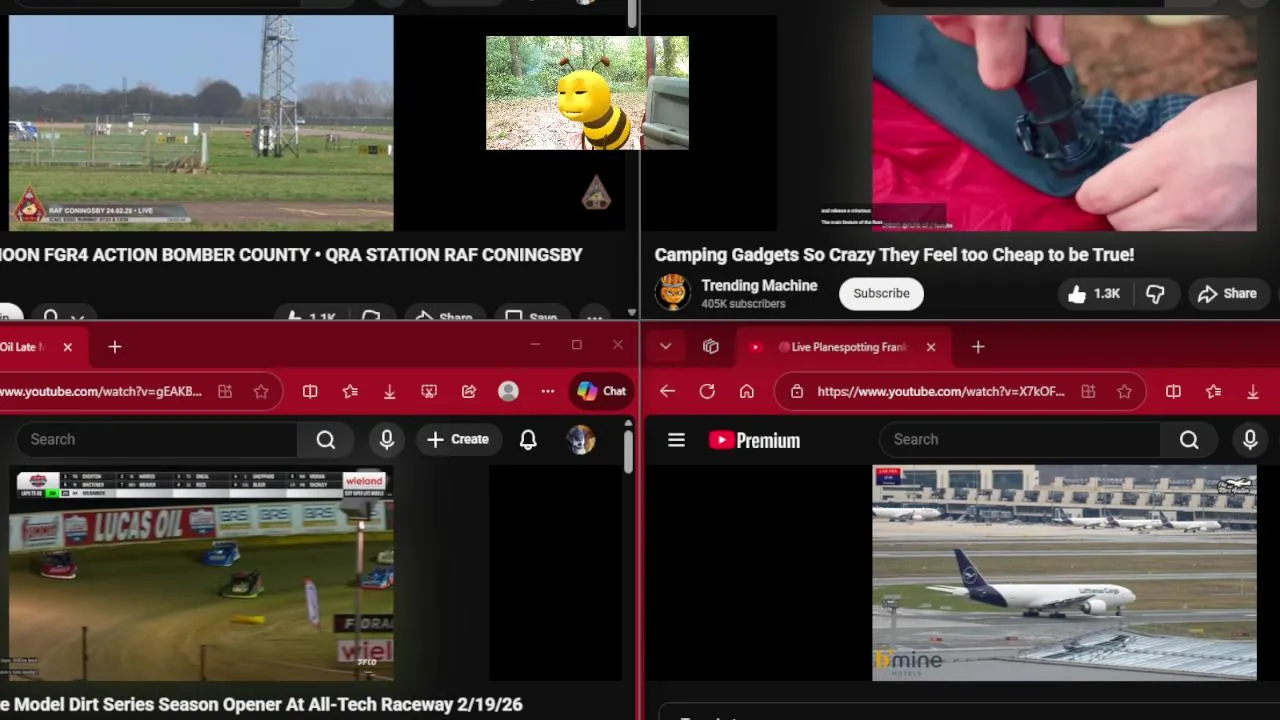The image size is (1280, 720).
Task: Click the camping gadget video player
Action: (x=1064, y=123)
